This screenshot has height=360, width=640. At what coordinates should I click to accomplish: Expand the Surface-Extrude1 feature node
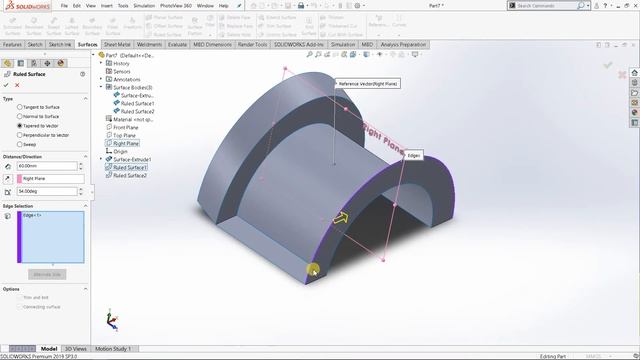point(101,159)
